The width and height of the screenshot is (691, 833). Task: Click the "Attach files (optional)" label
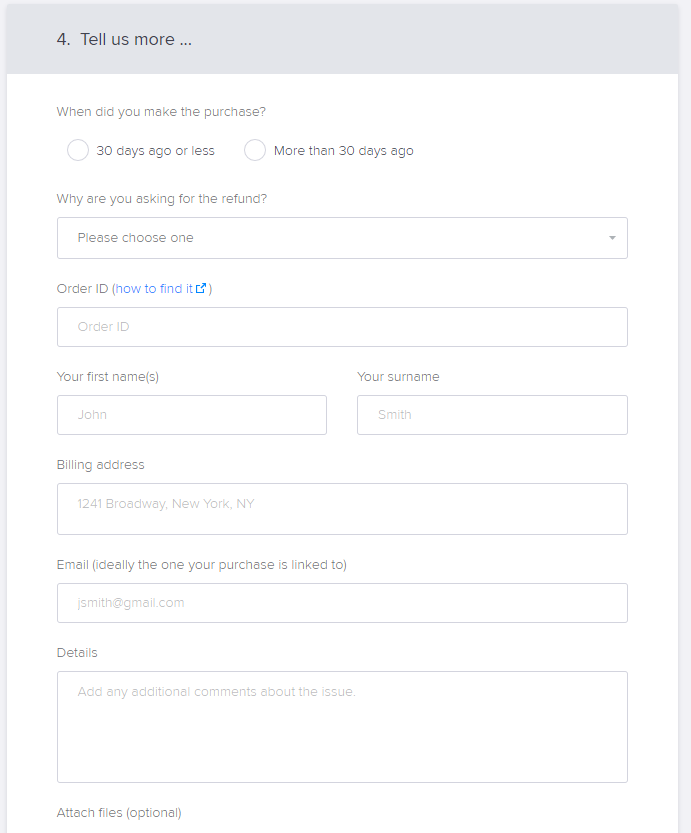(119, 813)
